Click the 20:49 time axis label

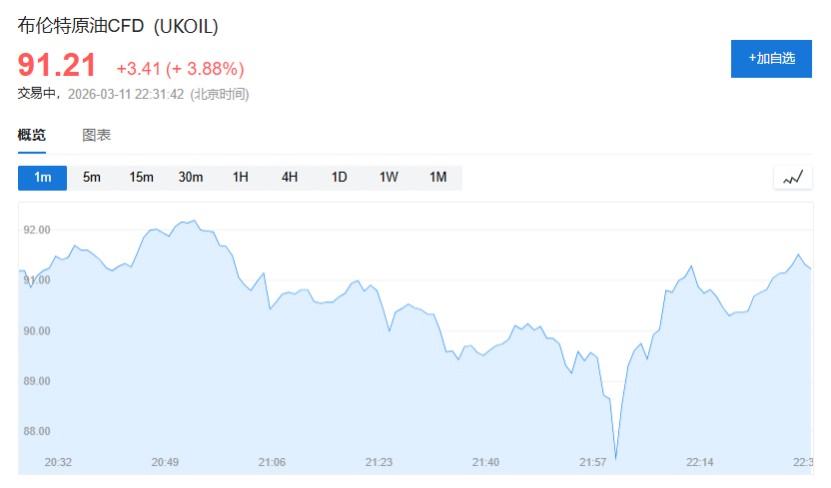point(165,462)
